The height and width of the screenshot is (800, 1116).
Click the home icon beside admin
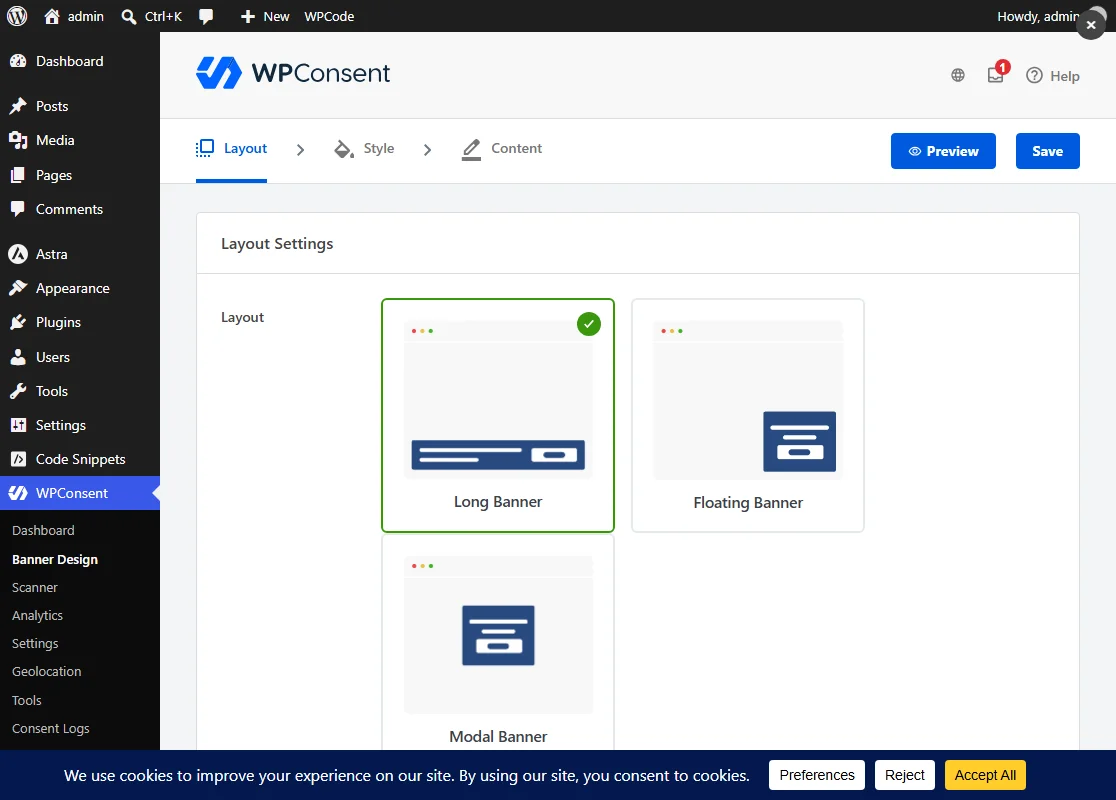52,16
